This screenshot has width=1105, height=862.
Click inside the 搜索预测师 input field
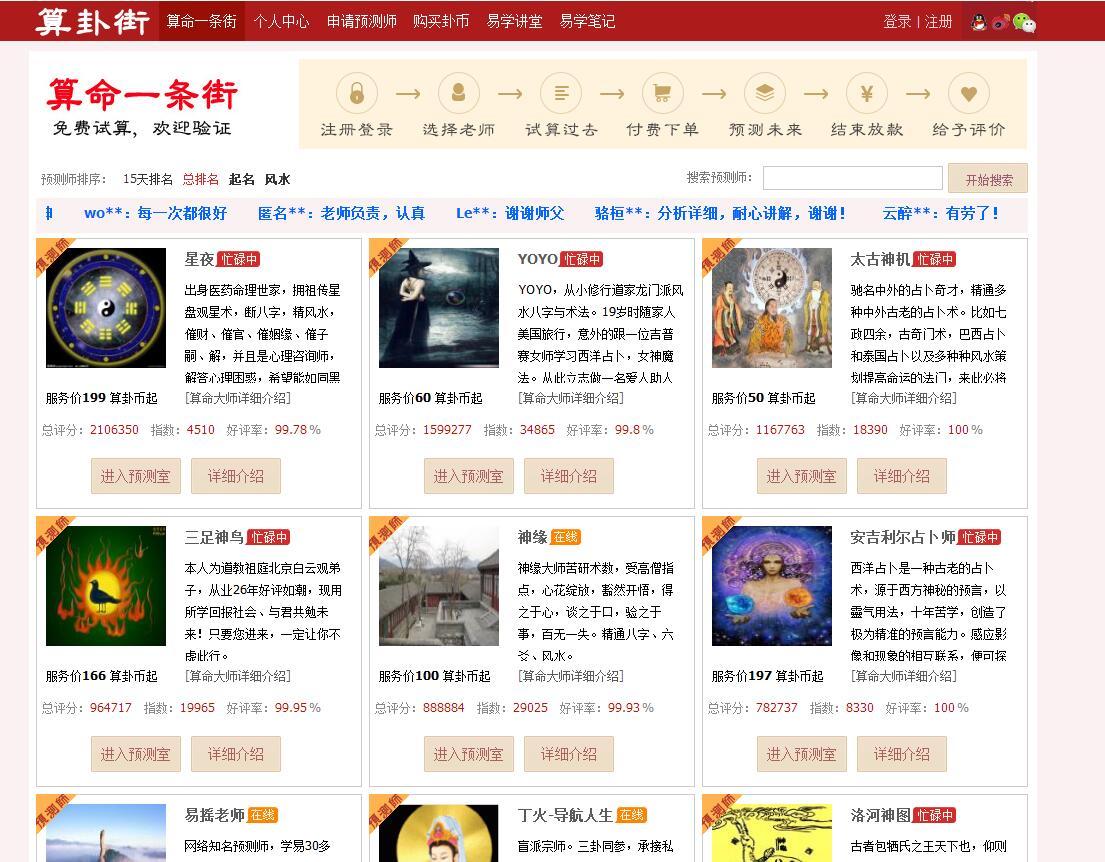852,178
